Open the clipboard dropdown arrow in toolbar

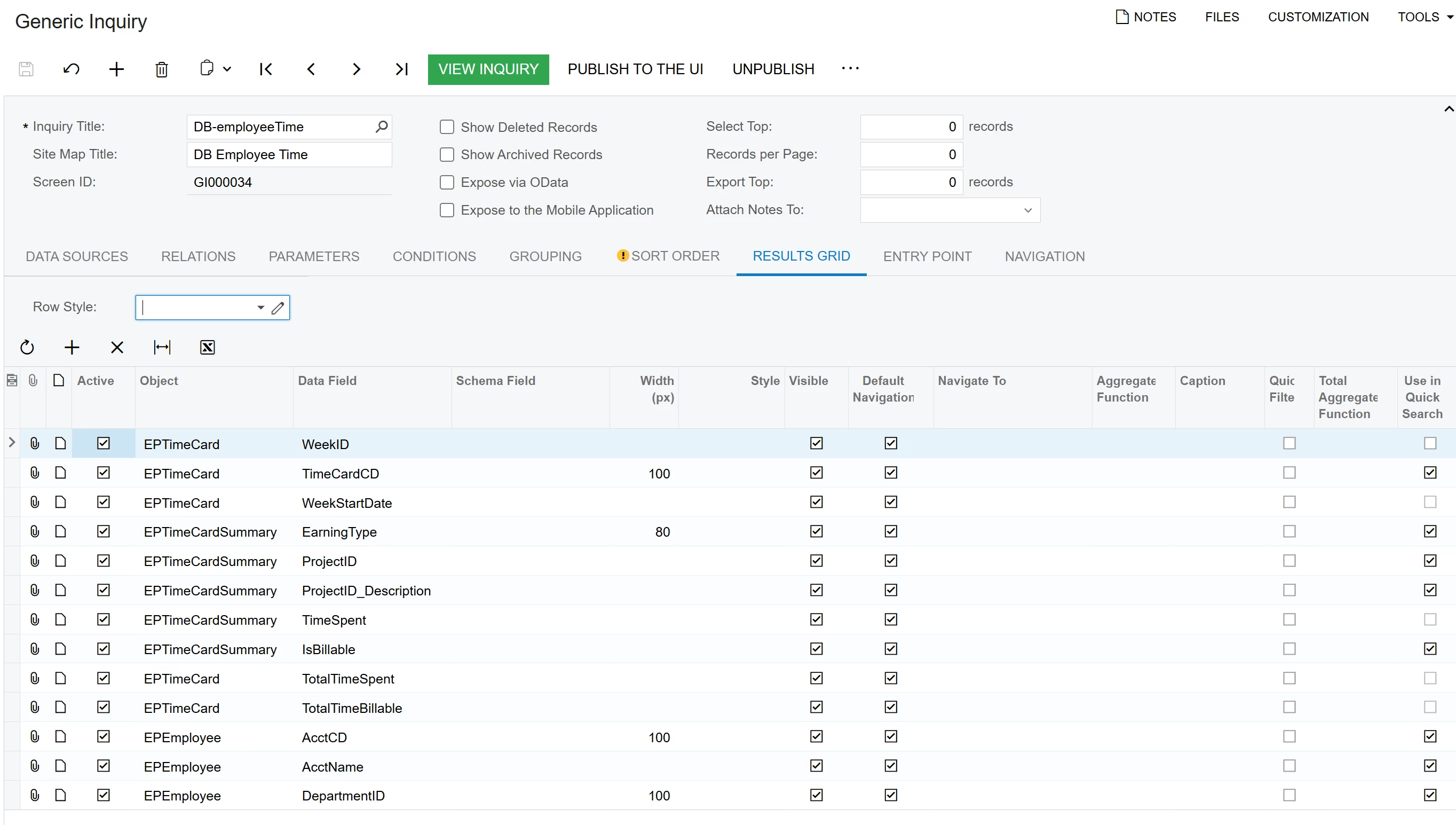(227, 69)
